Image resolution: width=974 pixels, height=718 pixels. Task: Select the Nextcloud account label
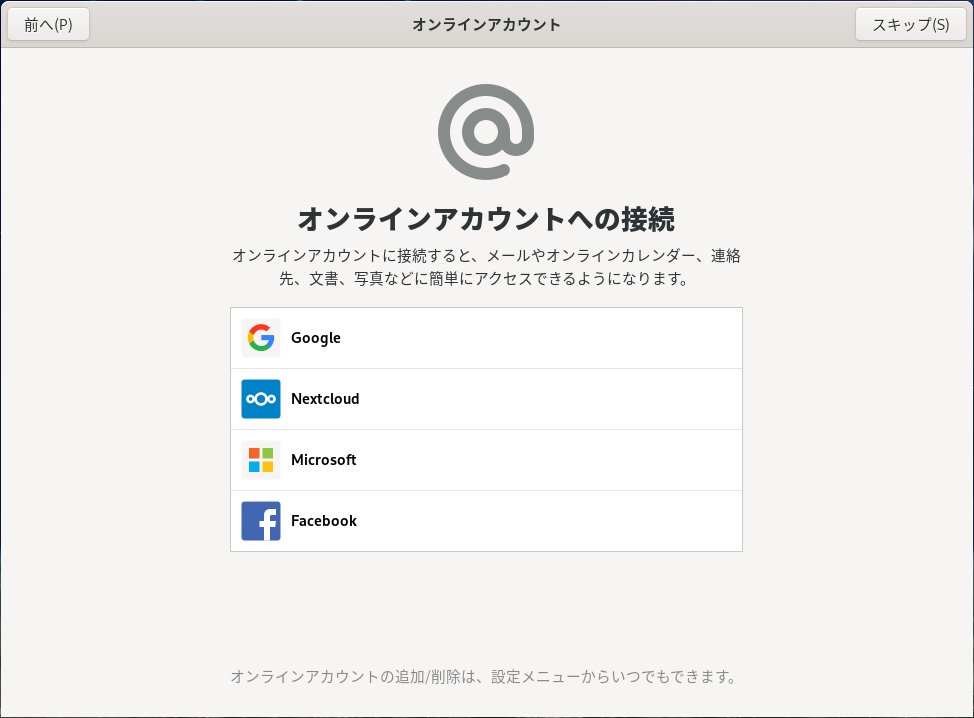pos(325,399)
